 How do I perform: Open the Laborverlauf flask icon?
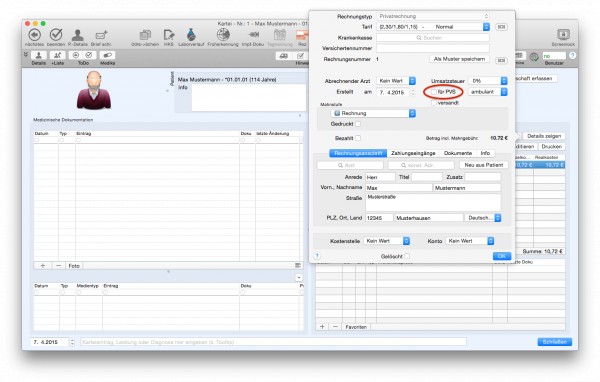tap(191, 35)
